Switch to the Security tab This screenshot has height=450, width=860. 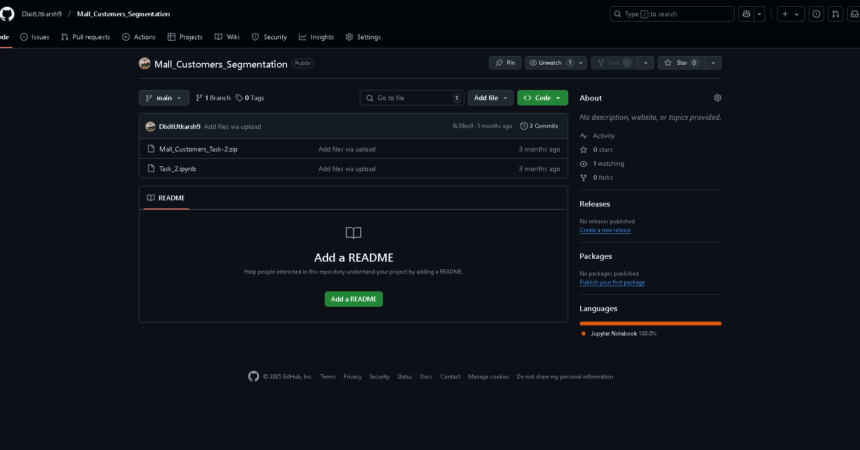(269, 37)
